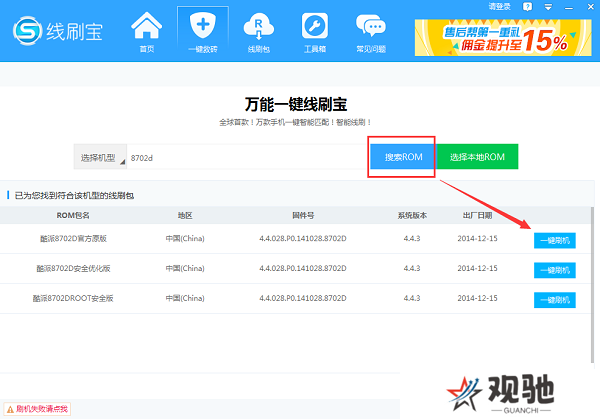Click the 出厂日期 column header
The image size is (600, 419).
click(x=477, y=215)
